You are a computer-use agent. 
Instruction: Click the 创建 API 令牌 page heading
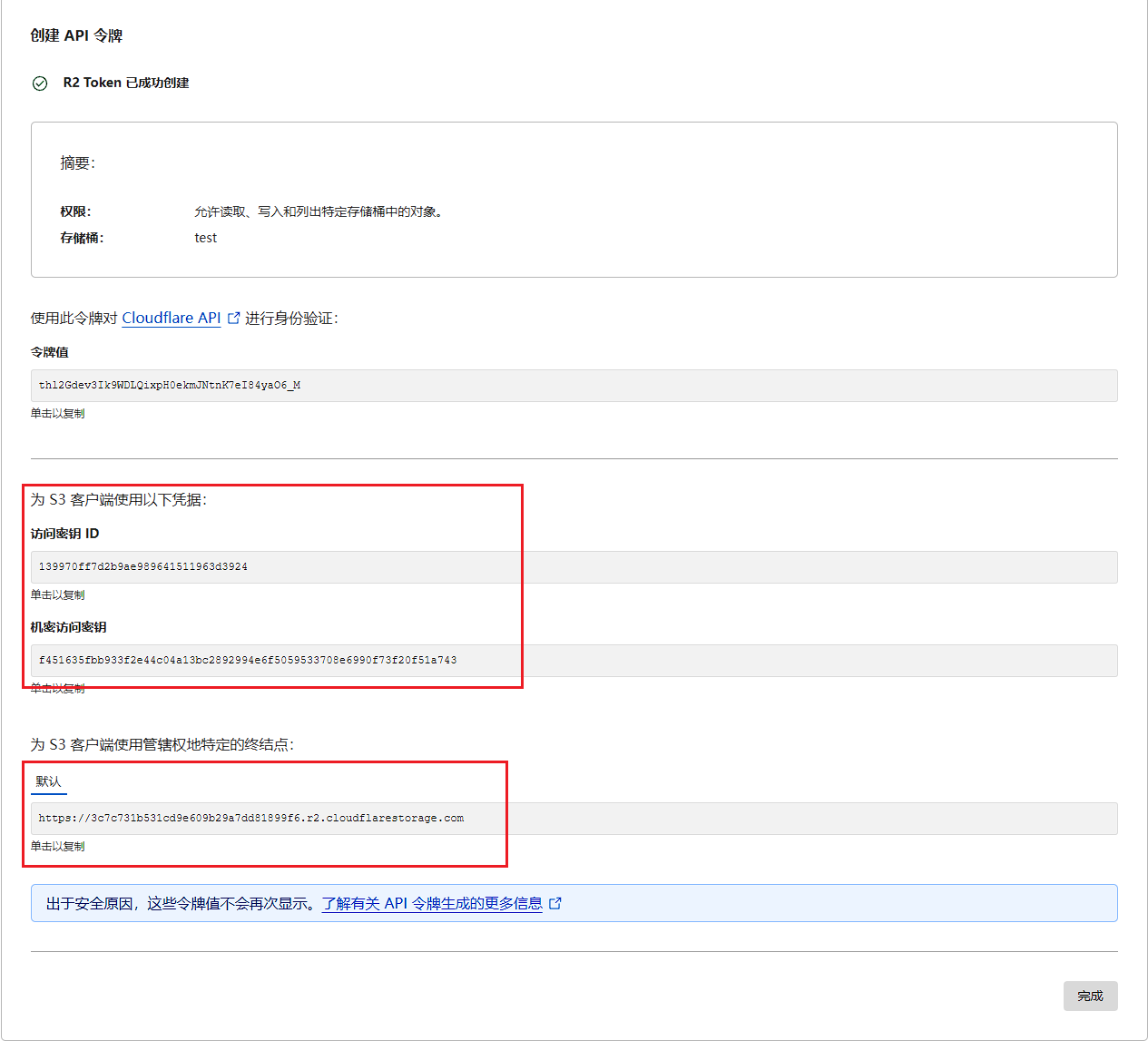click(76, 35)
